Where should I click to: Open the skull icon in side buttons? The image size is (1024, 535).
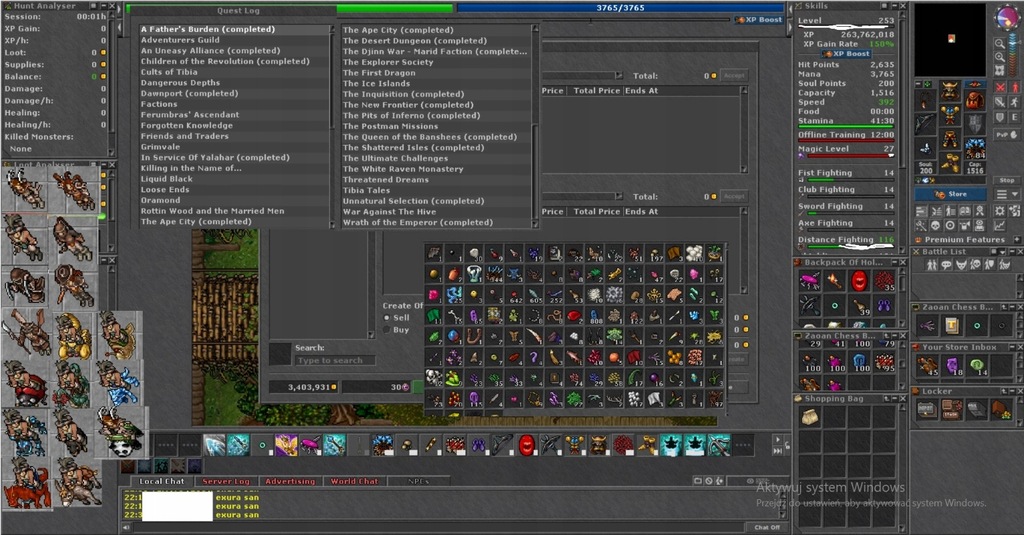coord(935,225)
